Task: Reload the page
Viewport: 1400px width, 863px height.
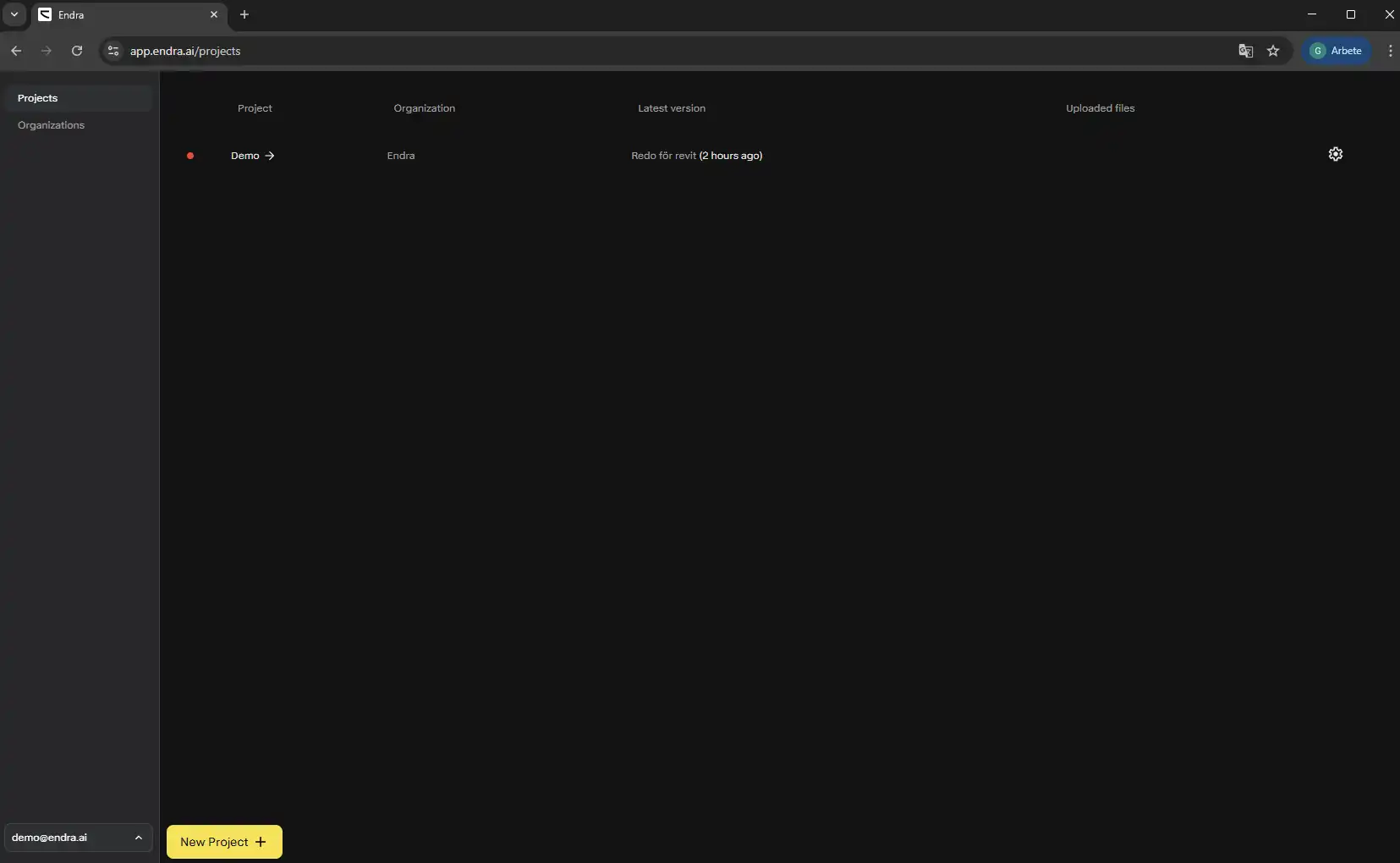Action: coord(77,51)
